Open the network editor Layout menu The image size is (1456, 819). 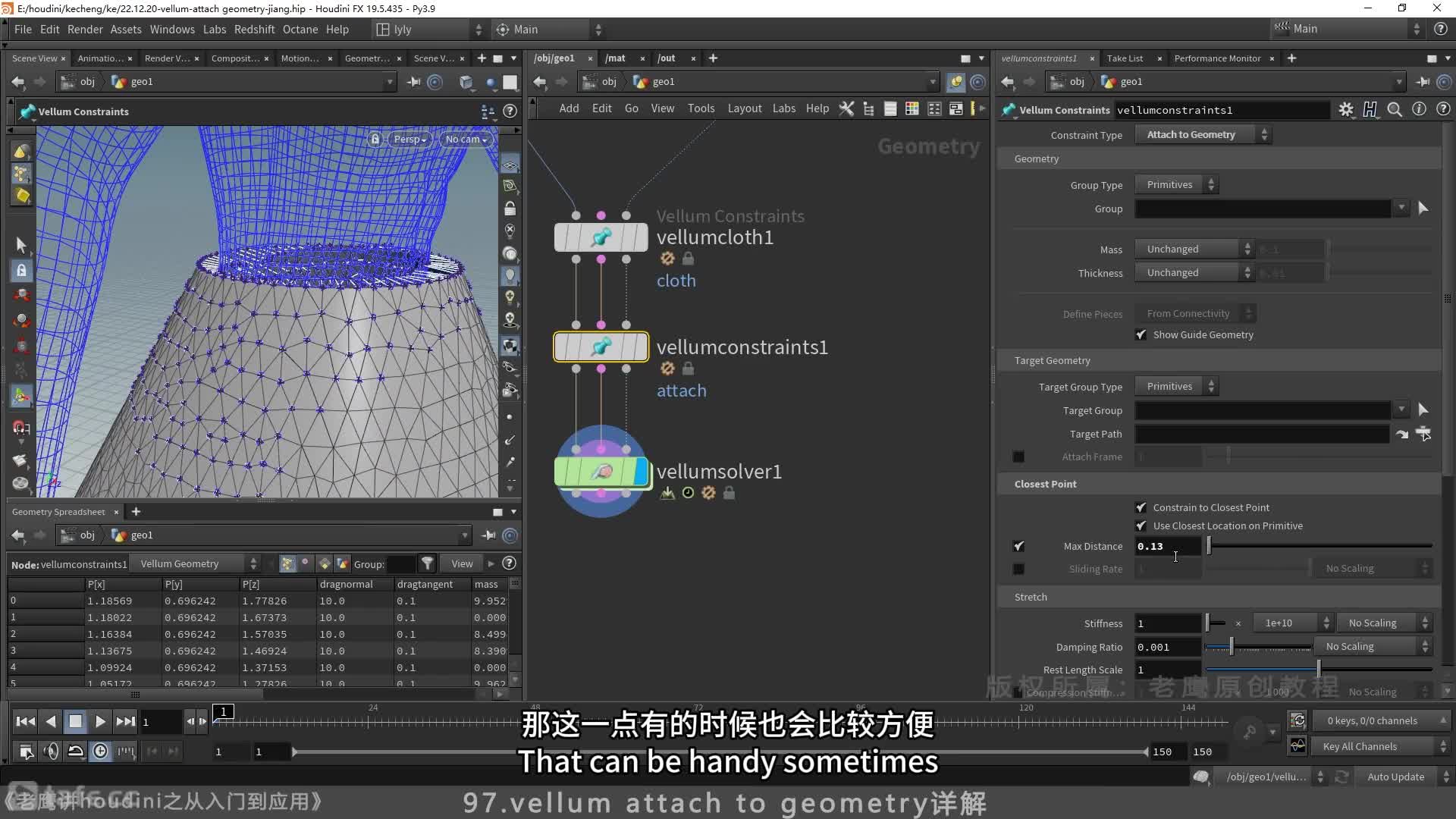click(x=745, y=108)
